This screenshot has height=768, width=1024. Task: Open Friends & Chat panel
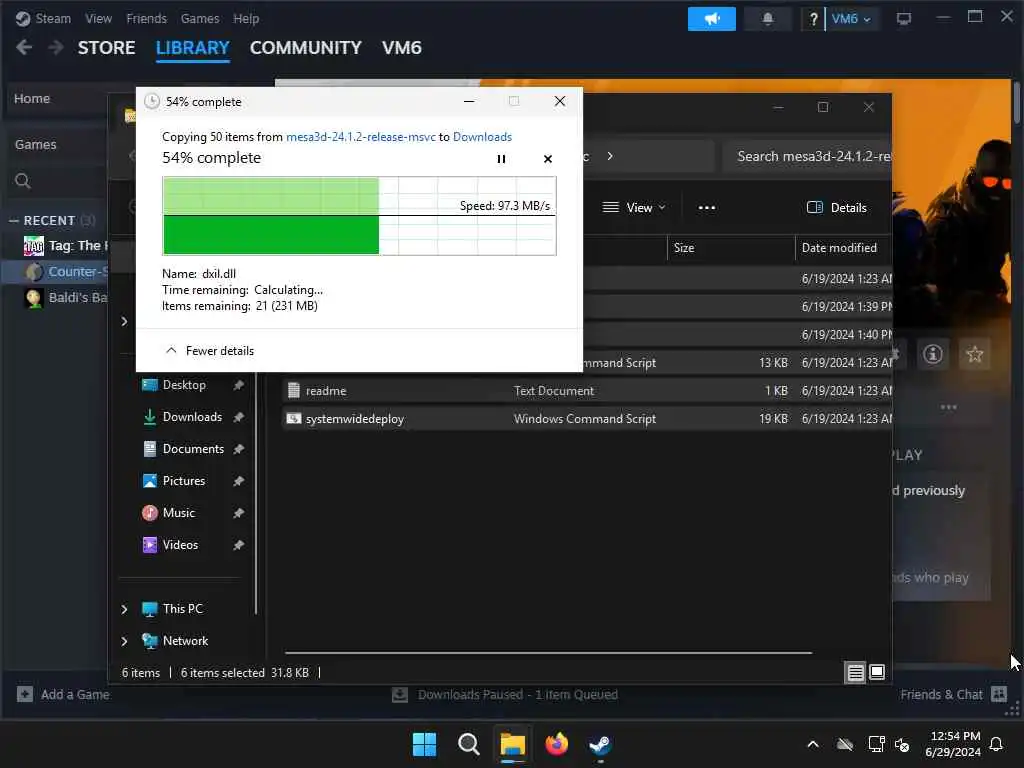tap(953, 694)
